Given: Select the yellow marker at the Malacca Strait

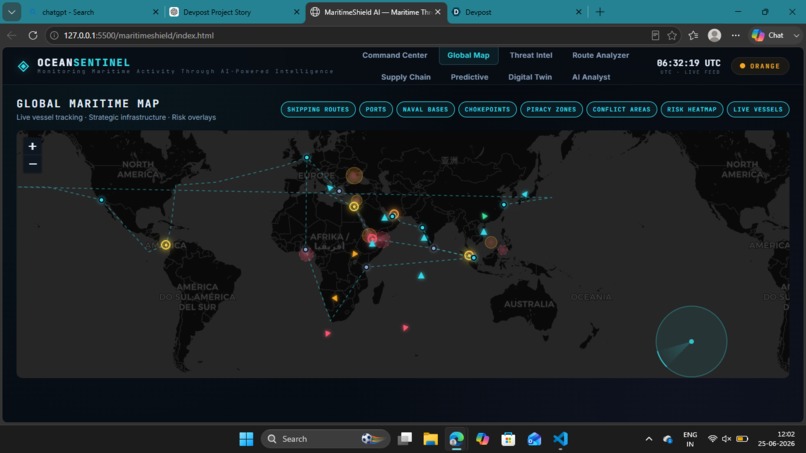Looking at the screenshot, I should pyautogui.click(x=468, y=255).
